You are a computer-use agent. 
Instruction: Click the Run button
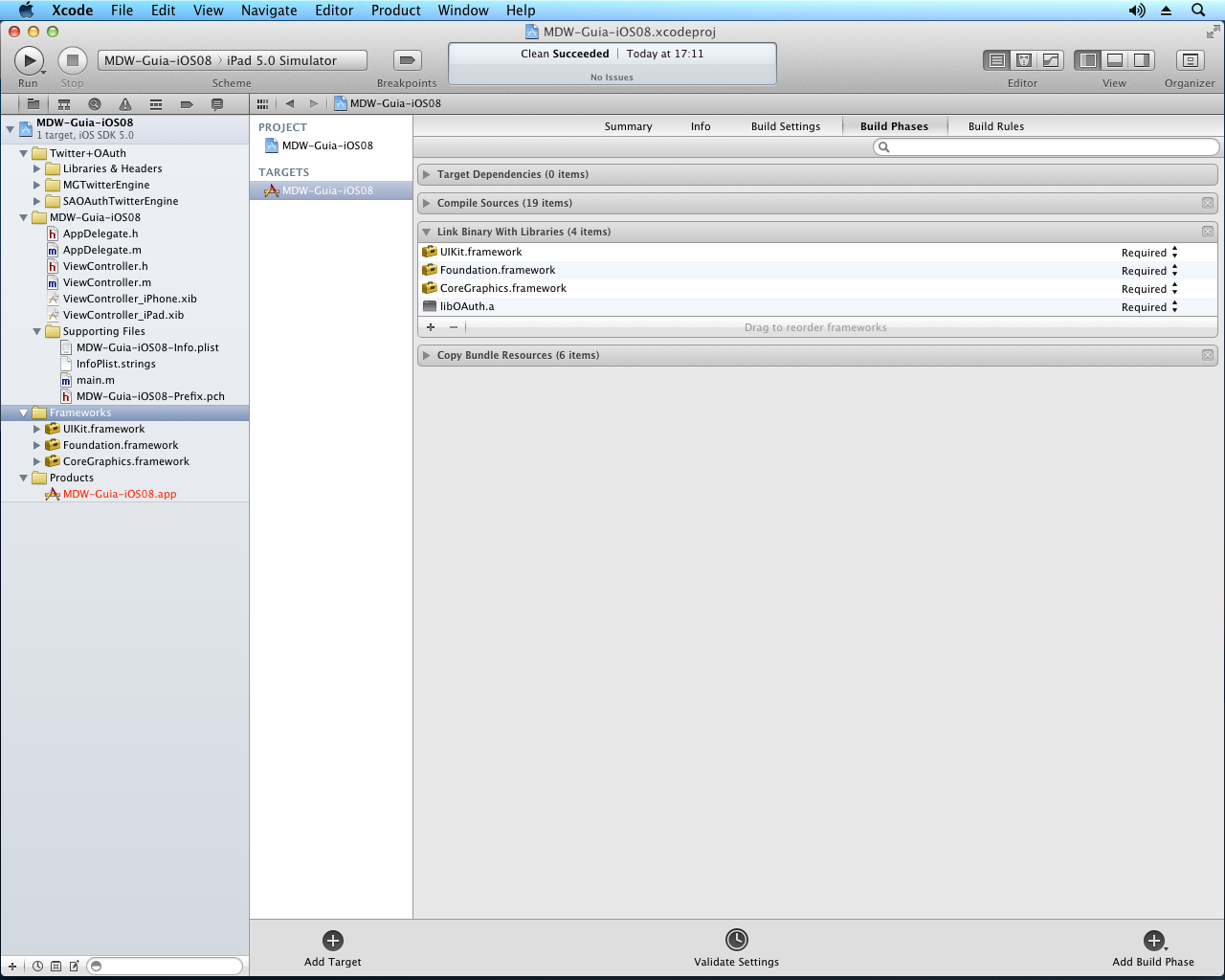[x=29, y=60]
